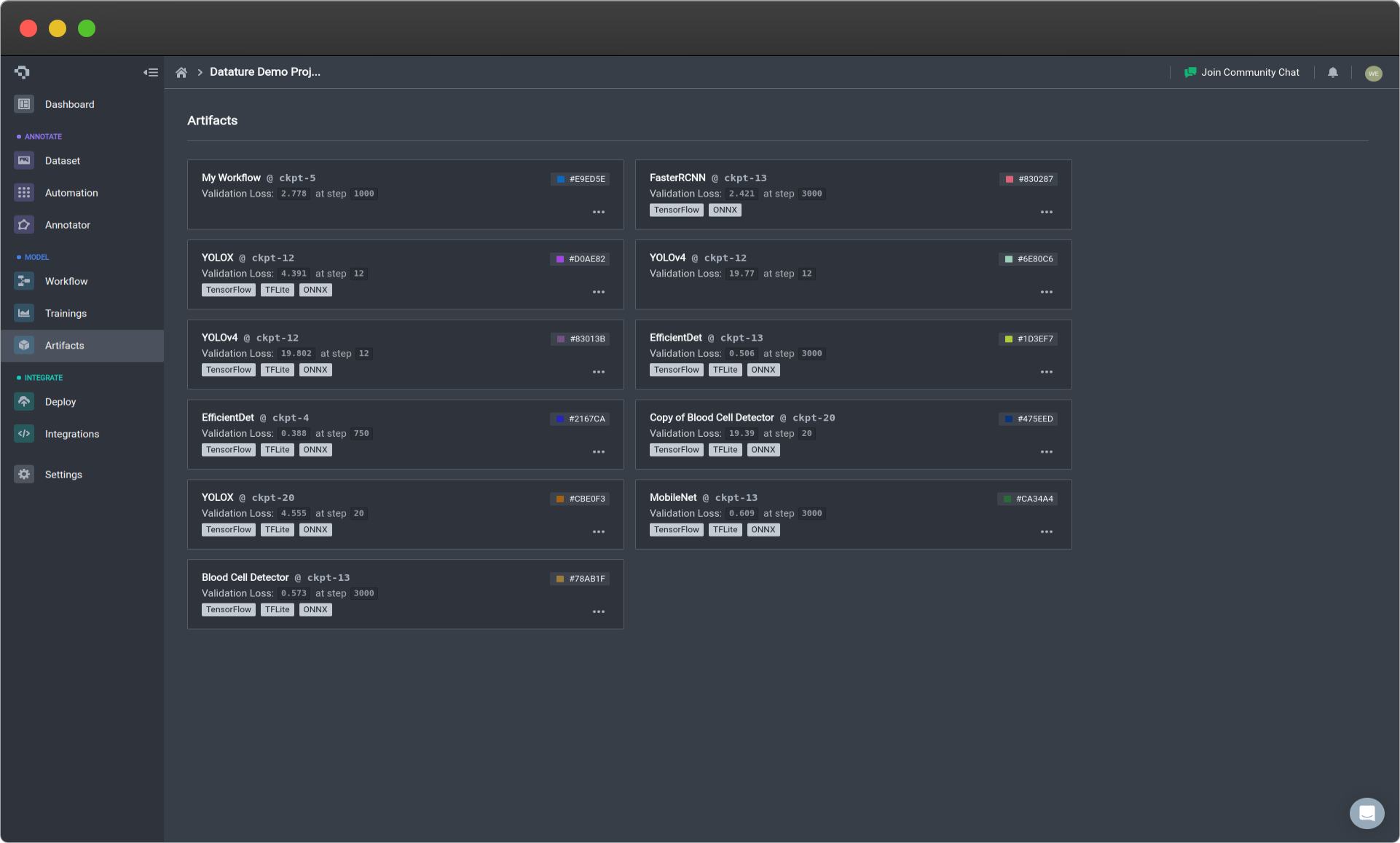Select Integrations in sidebar
The width and height of the screenshot is (1400, 843).
tap(72, 434)
